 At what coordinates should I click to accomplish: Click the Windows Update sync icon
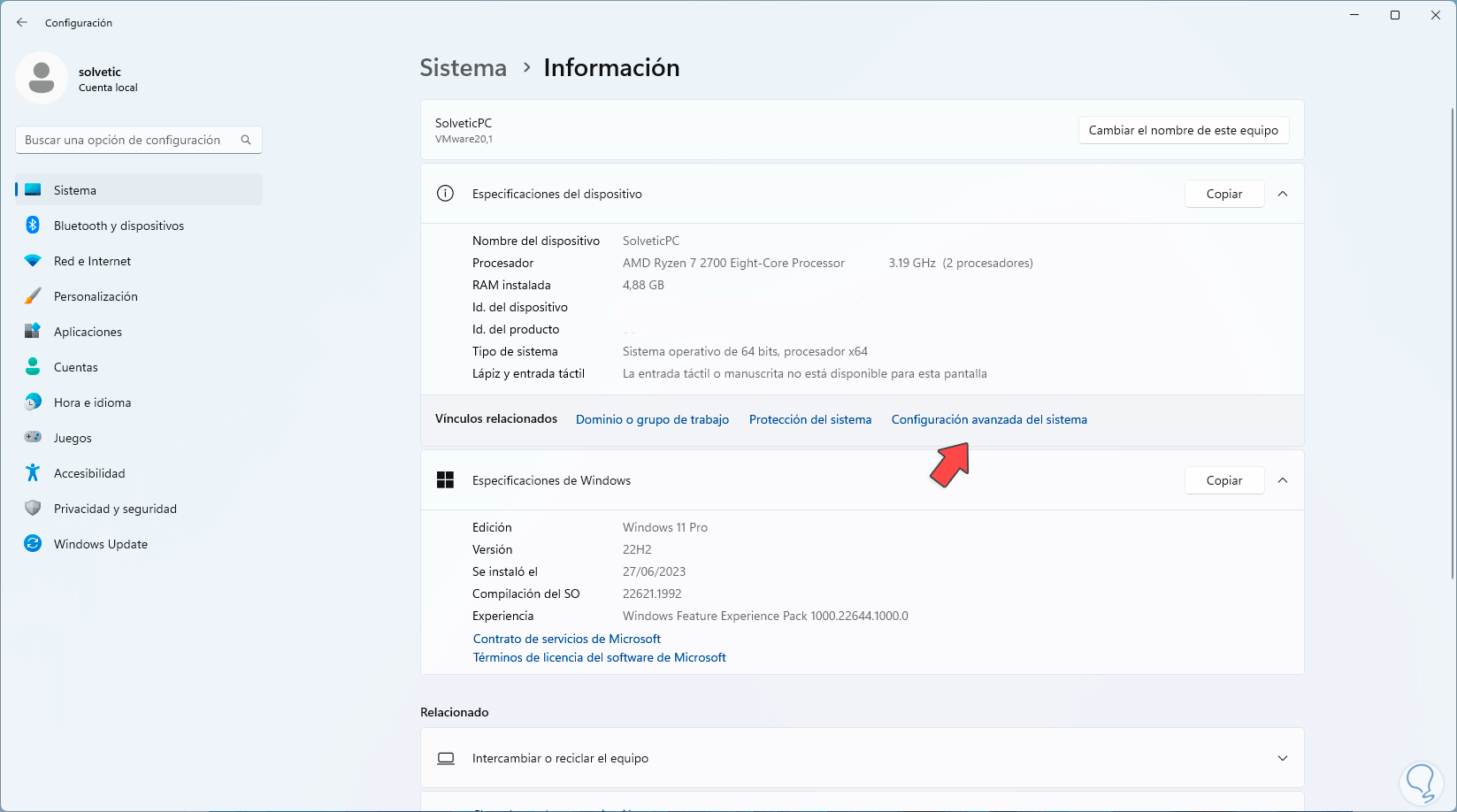33,544
